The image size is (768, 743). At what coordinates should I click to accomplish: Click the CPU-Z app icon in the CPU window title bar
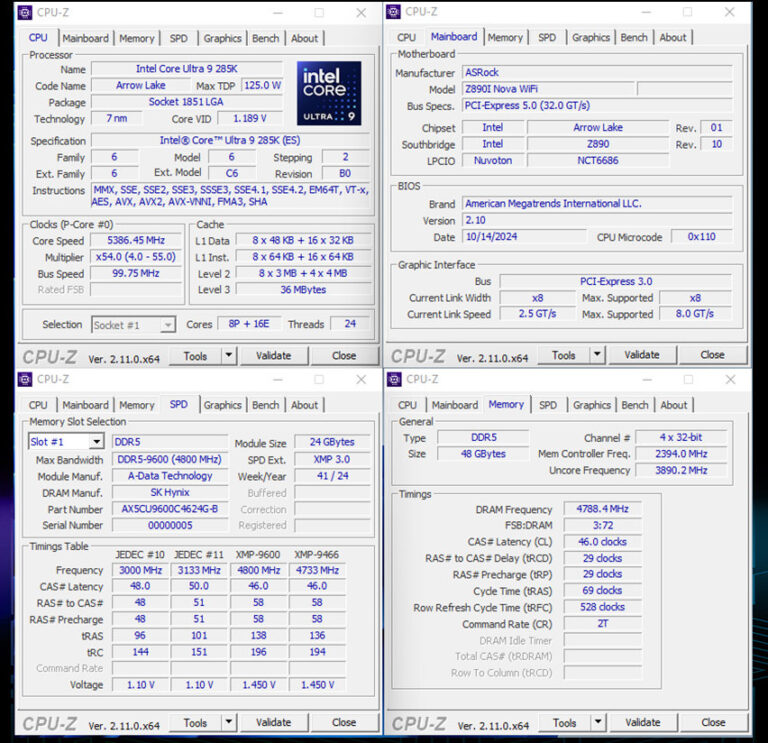pos(25,12)
